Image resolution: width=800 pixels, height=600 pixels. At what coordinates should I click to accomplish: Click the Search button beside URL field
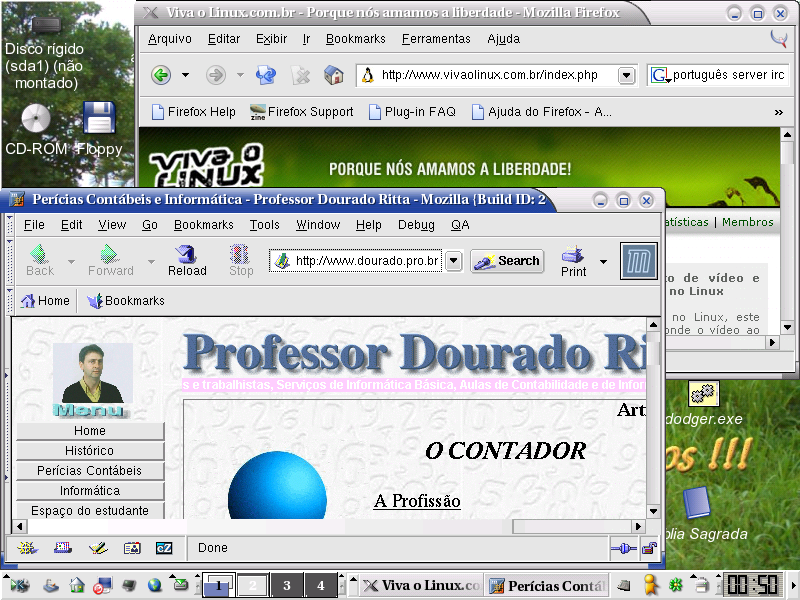click(507, 261)
